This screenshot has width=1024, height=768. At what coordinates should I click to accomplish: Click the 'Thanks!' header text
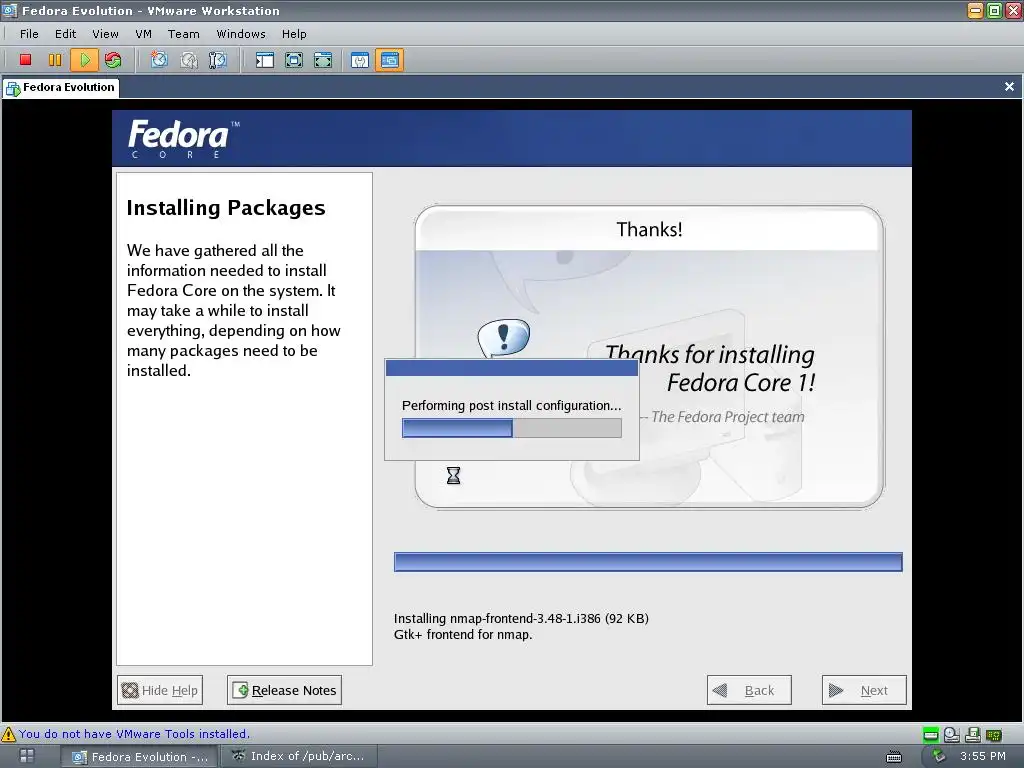coord(649,229)
